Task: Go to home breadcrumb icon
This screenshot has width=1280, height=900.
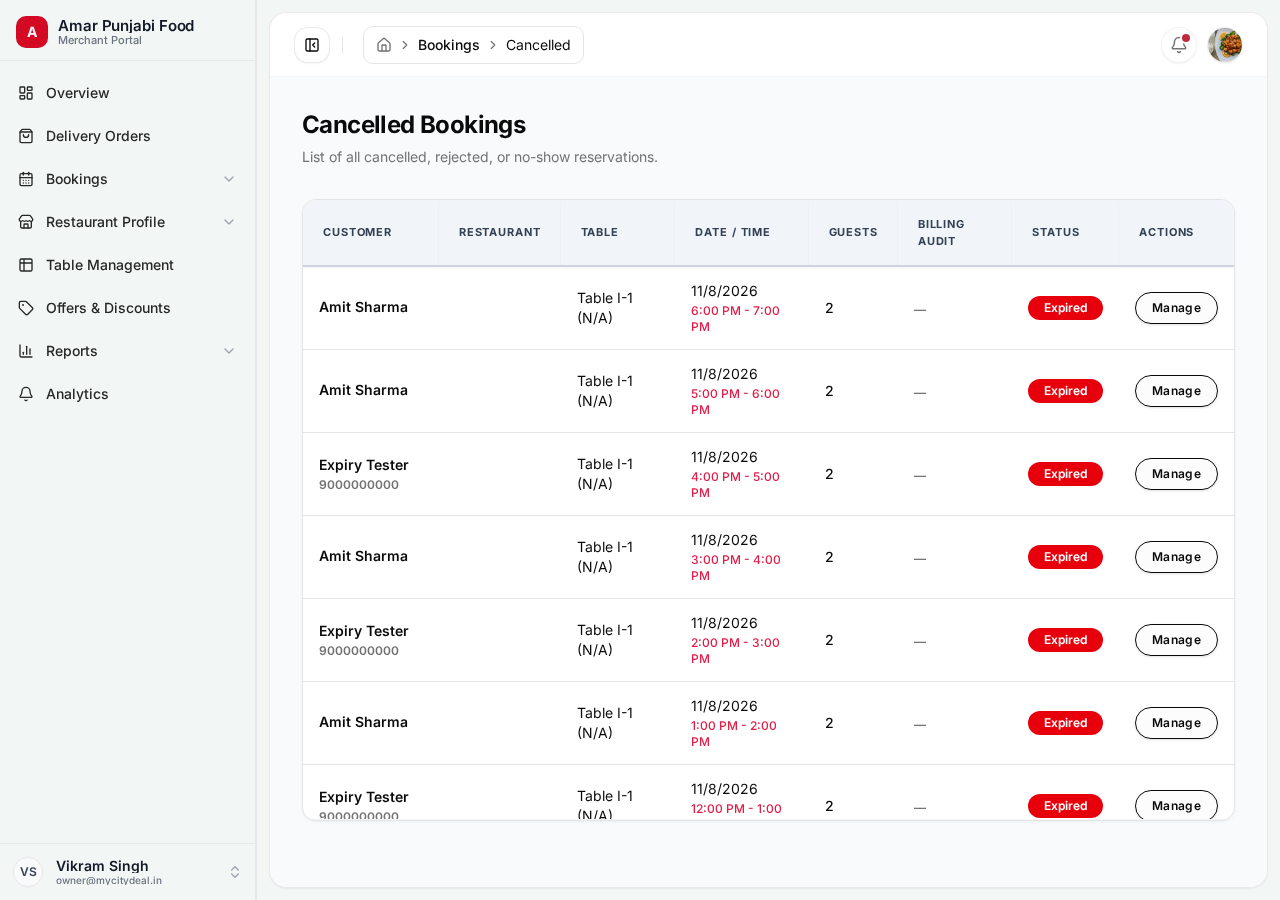Action: [x=384, y=45]
